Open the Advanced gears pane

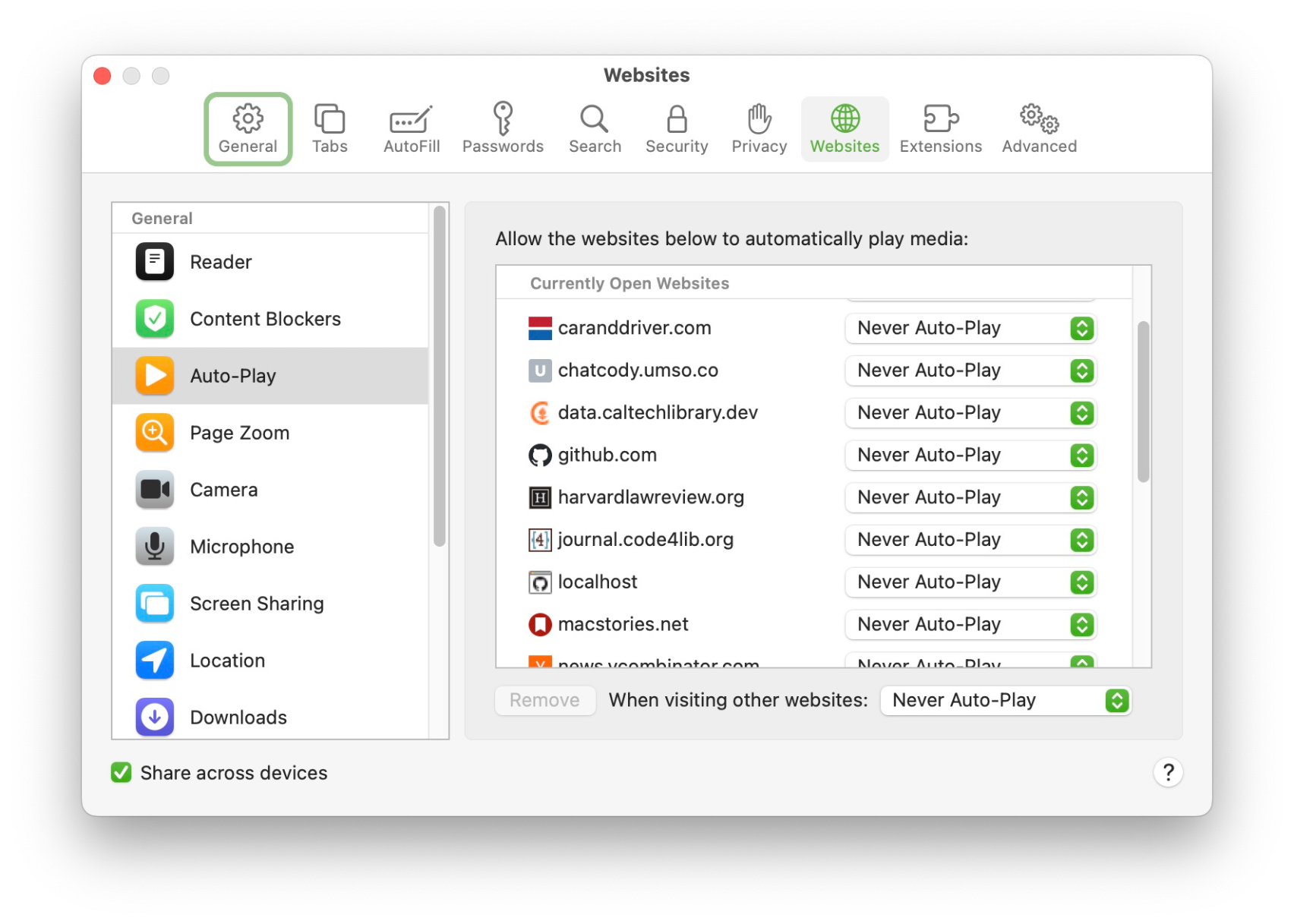point(1038,129)
